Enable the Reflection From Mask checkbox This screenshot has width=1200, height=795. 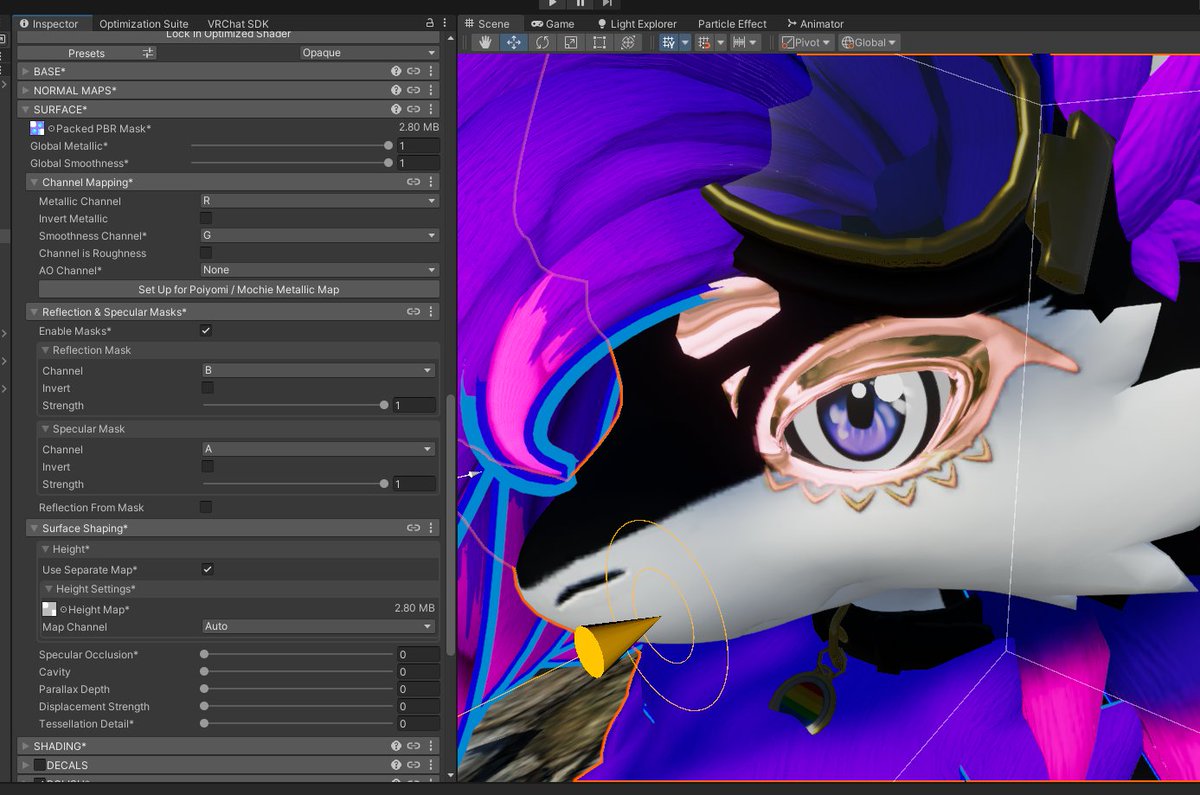206,508
